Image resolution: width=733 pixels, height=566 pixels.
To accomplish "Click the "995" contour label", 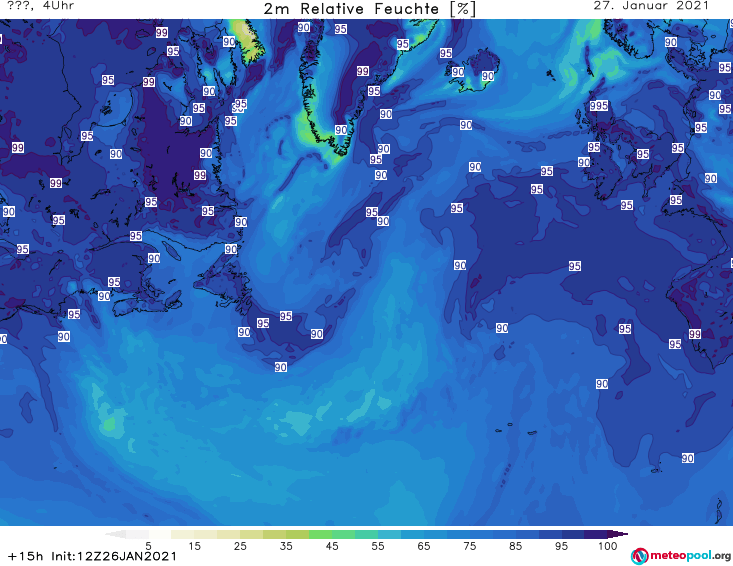I will tap(599, 106).
